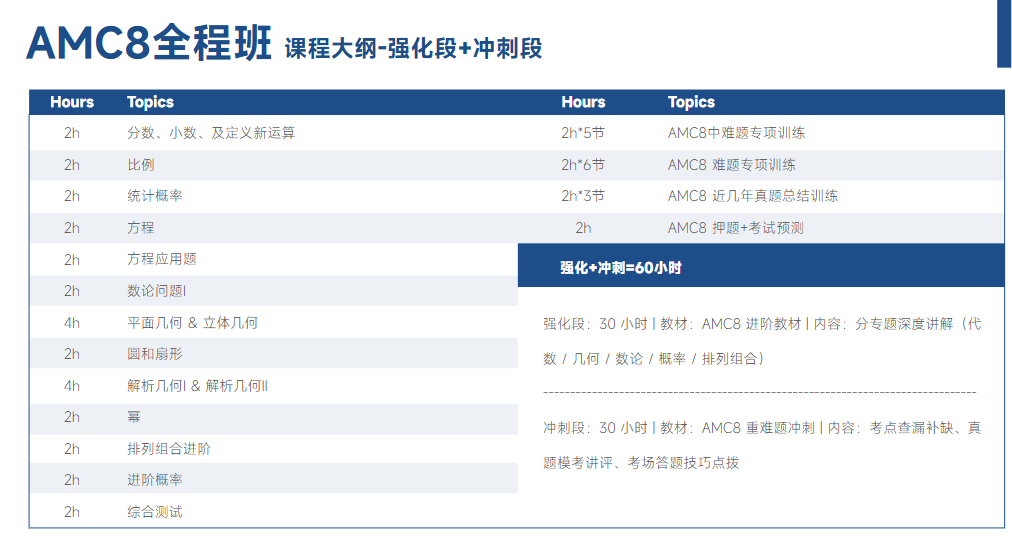1012x543 pixels.
Task: Click the Topics header above AMC8中难题专项训练
Action: [691, 102]
